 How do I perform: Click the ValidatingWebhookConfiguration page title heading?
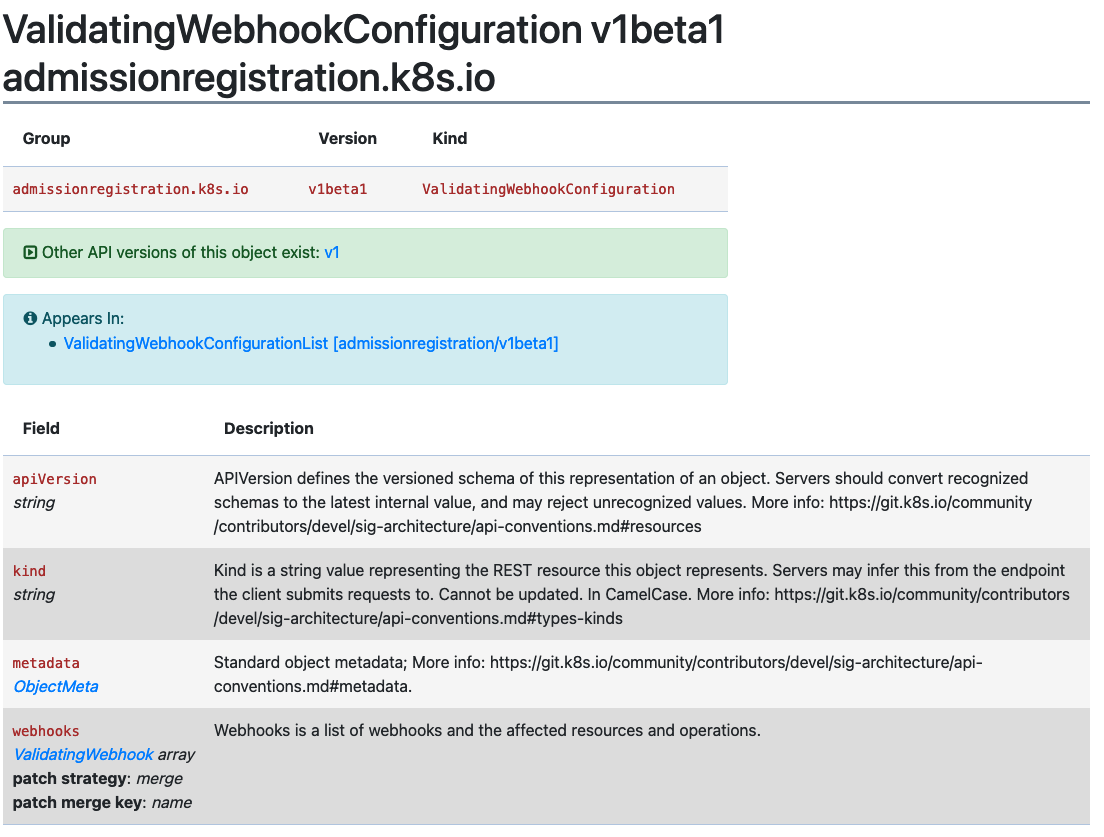point(363,52)
